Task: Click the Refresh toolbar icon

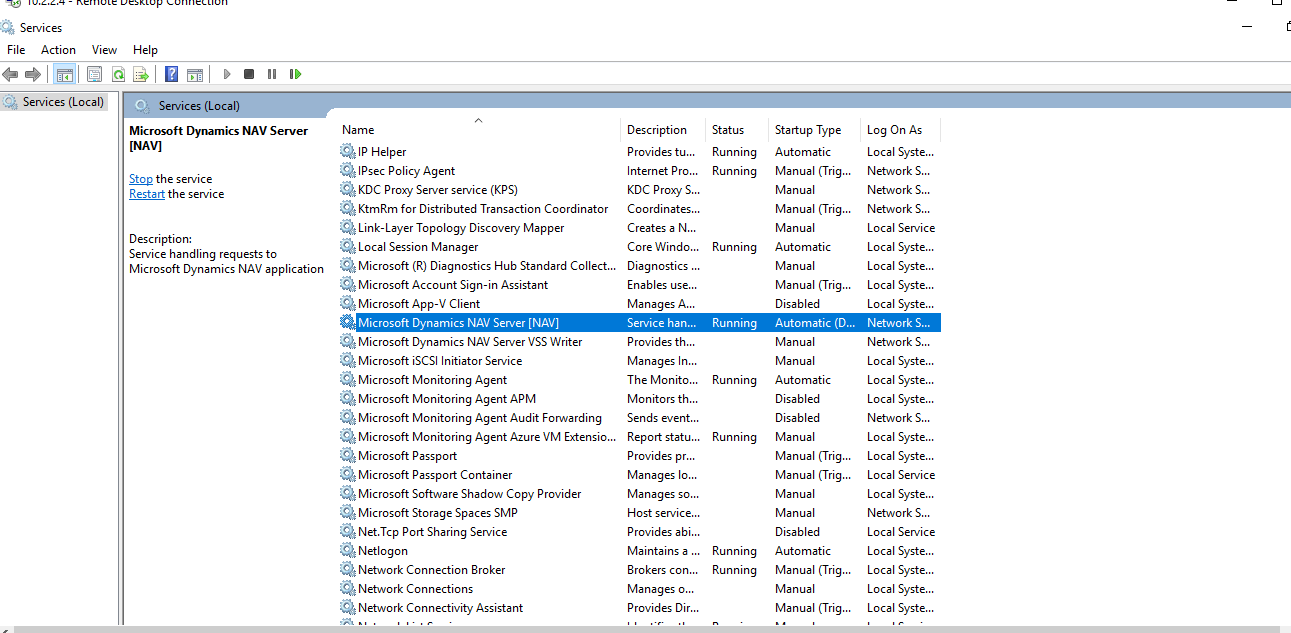Action: tap(118, 74)
